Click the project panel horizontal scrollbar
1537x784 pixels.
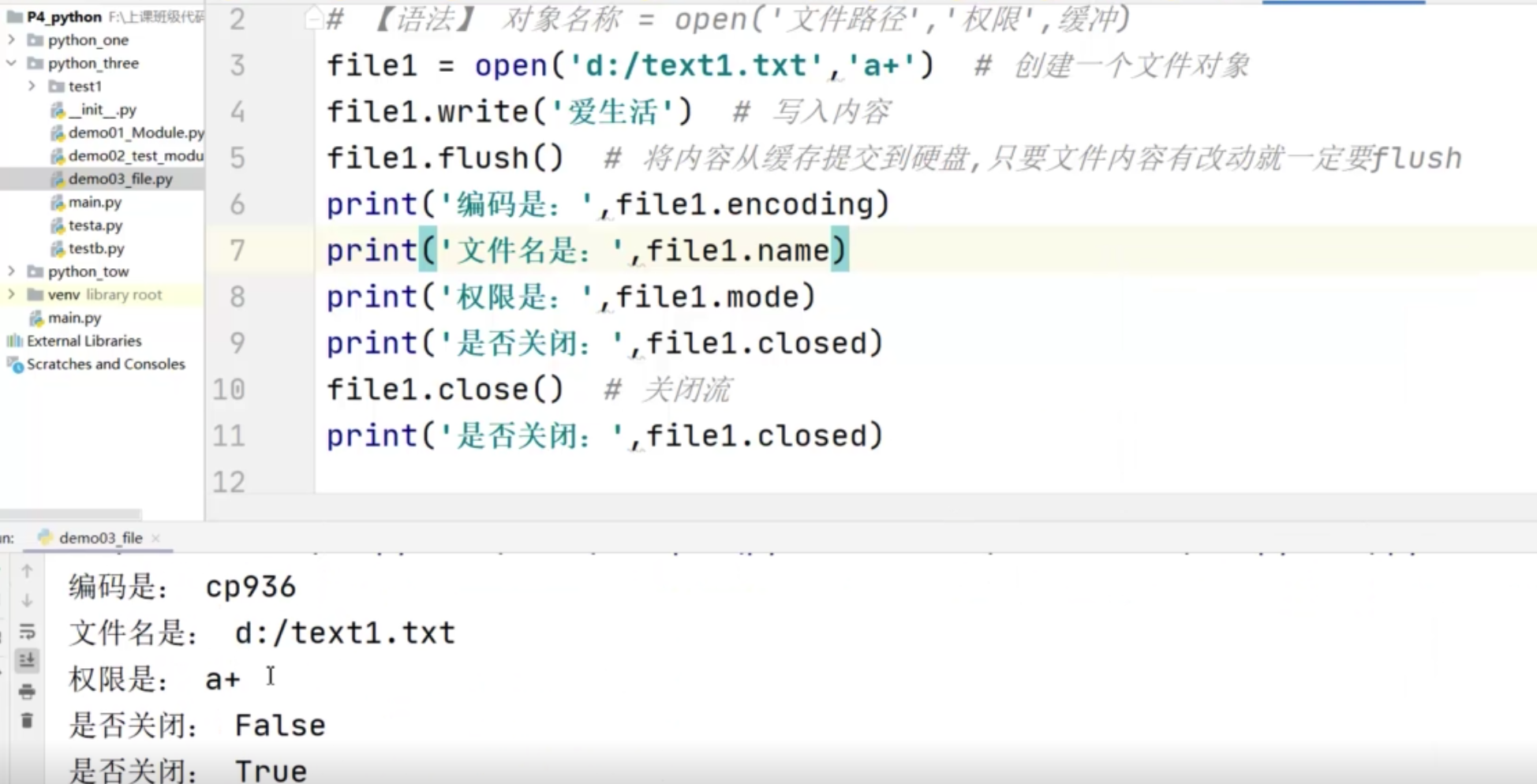tap(71, 513)
